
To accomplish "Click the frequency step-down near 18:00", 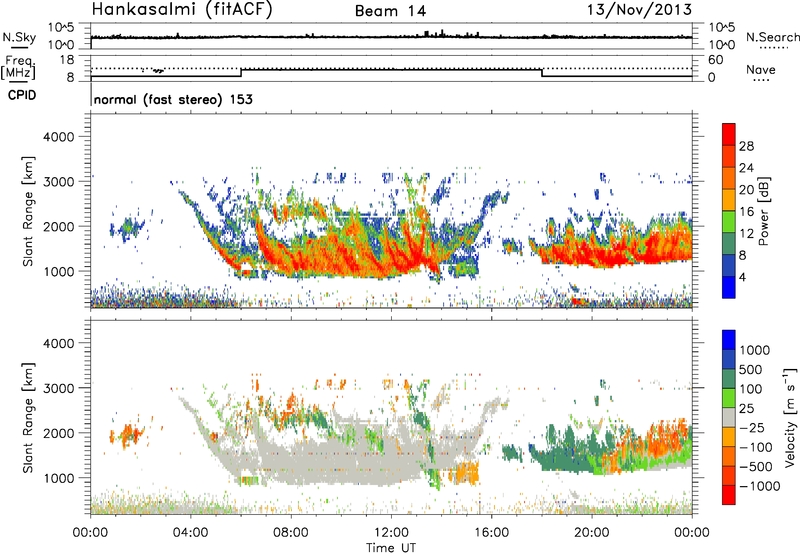I will point(542,73).
